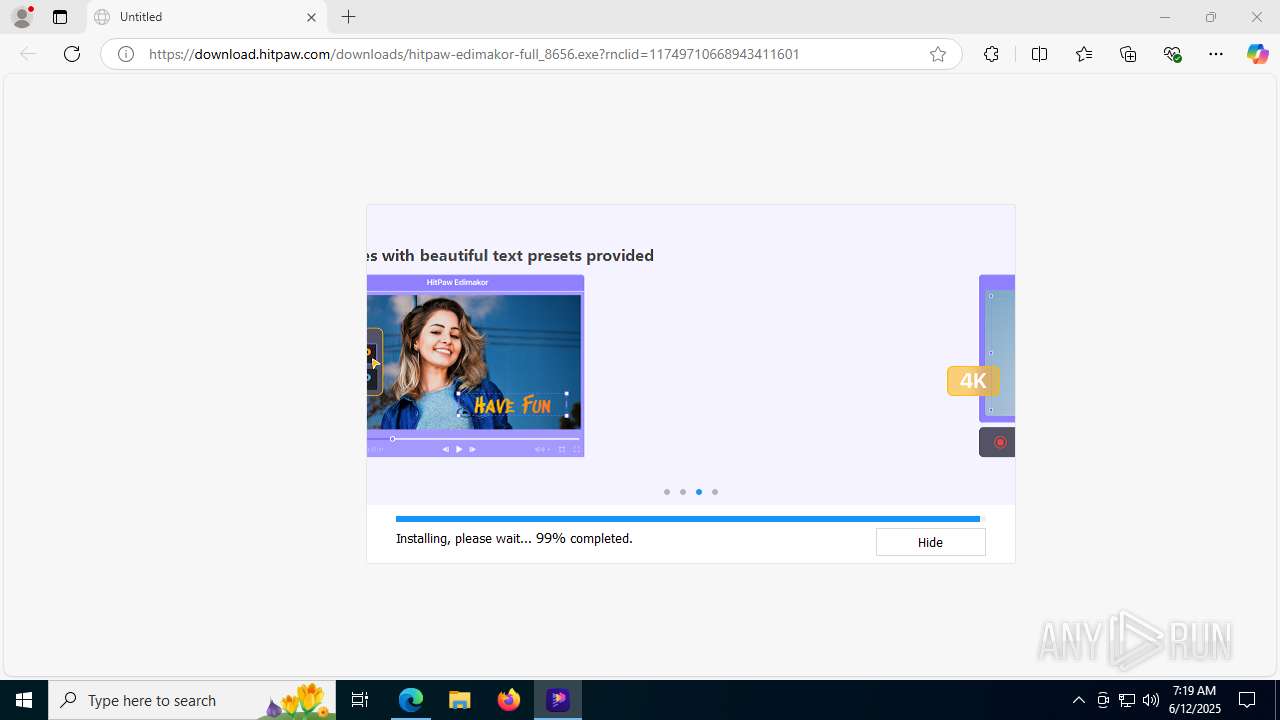Select the second carousel dot indicator
The image size is (1280, 720).
click(x=683, y=492)
